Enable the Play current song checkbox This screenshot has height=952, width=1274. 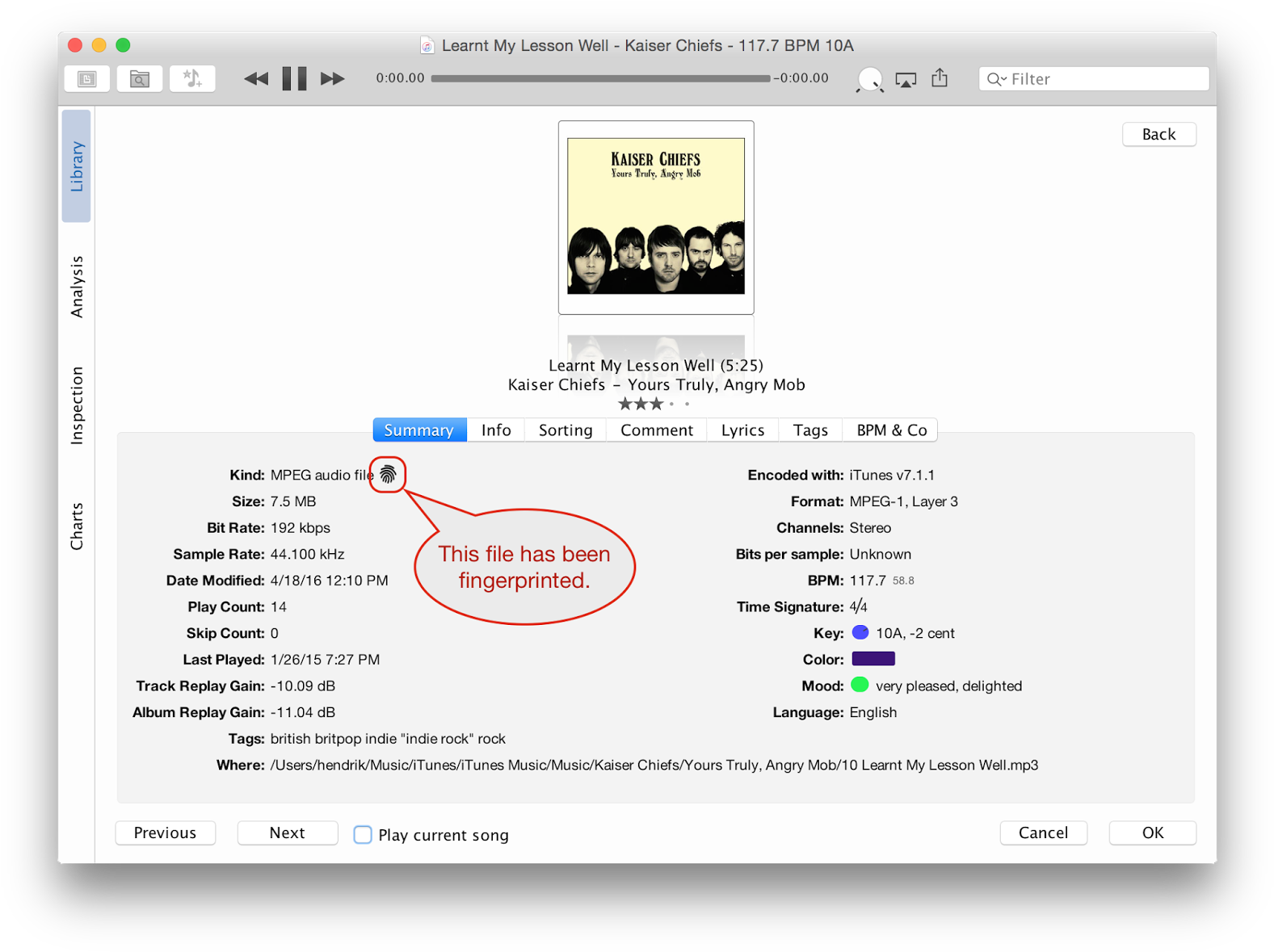pos(363,835)
